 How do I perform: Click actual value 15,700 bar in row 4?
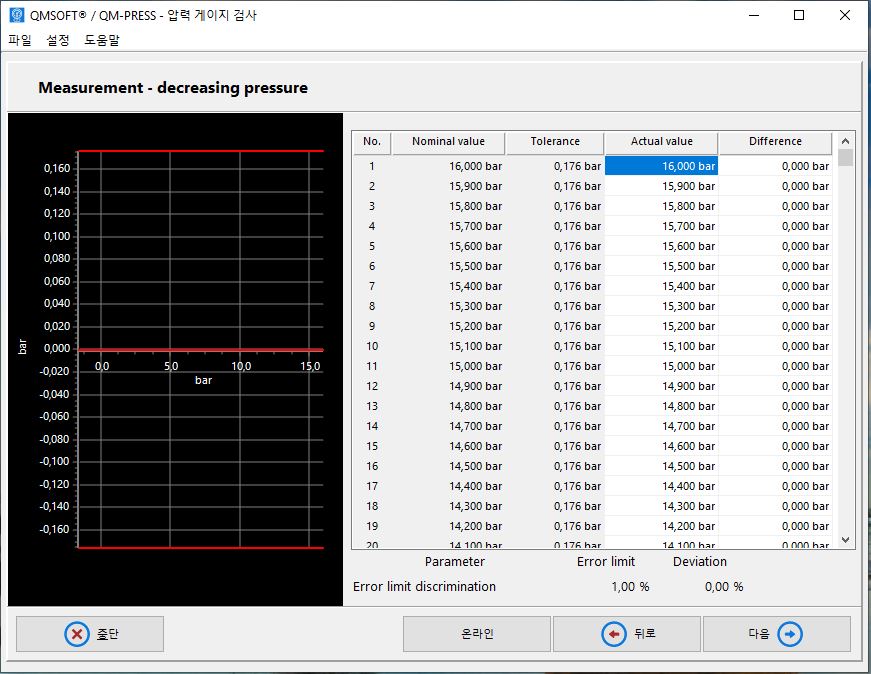[x=662, y=226]
